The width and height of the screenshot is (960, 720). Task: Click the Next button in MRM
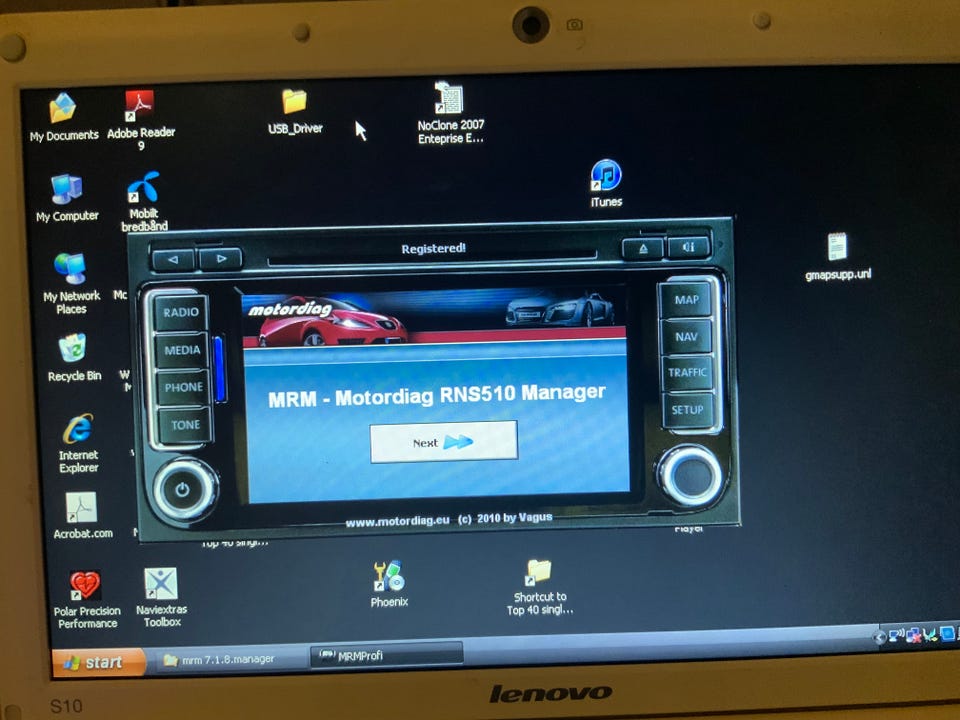443,441
